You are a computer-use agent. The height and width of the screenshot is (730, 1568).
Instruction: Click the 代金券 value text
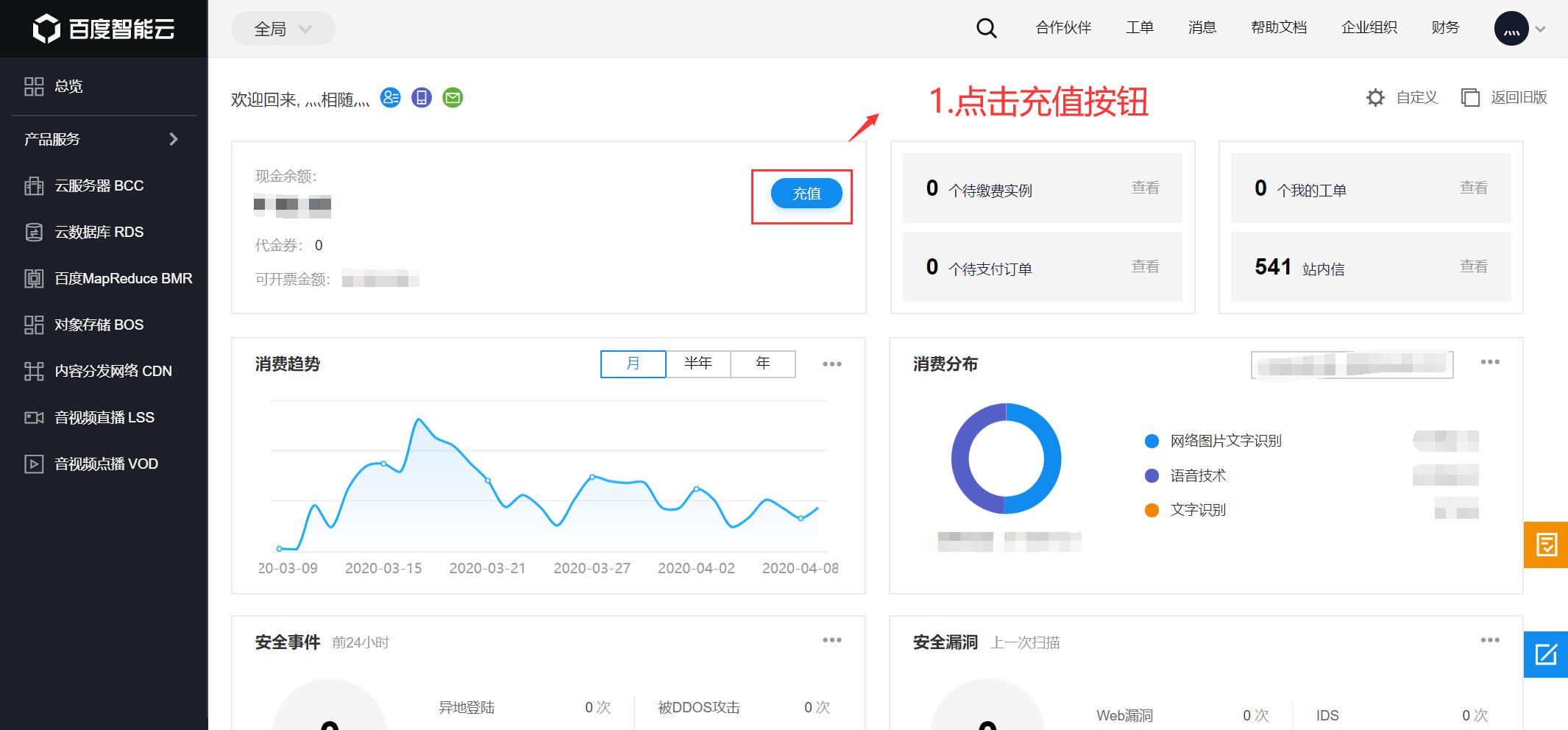pyautogui.click(x=319, y=245)
